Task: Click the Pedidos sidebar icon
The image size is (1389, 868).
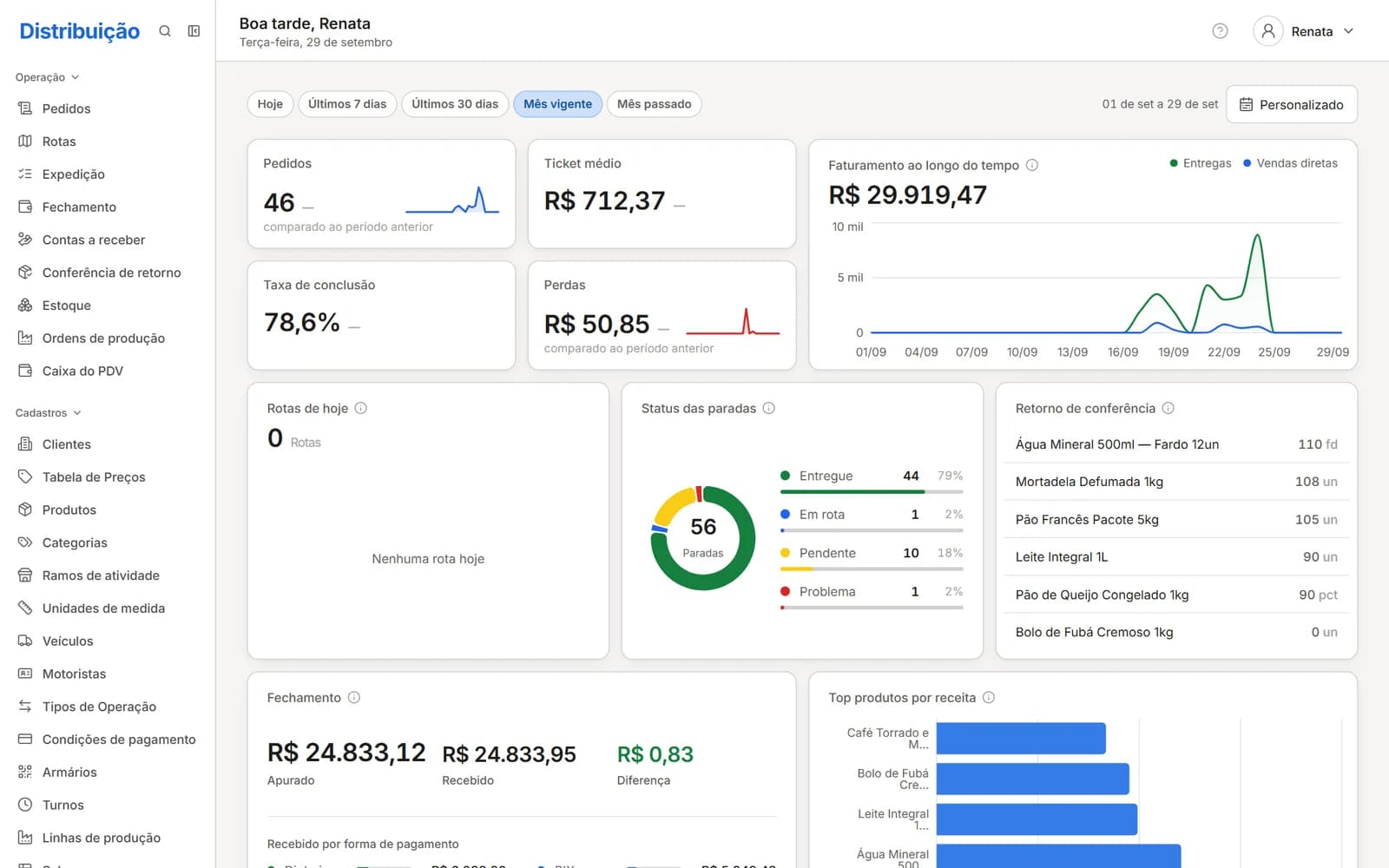Action: click(25, 108)
